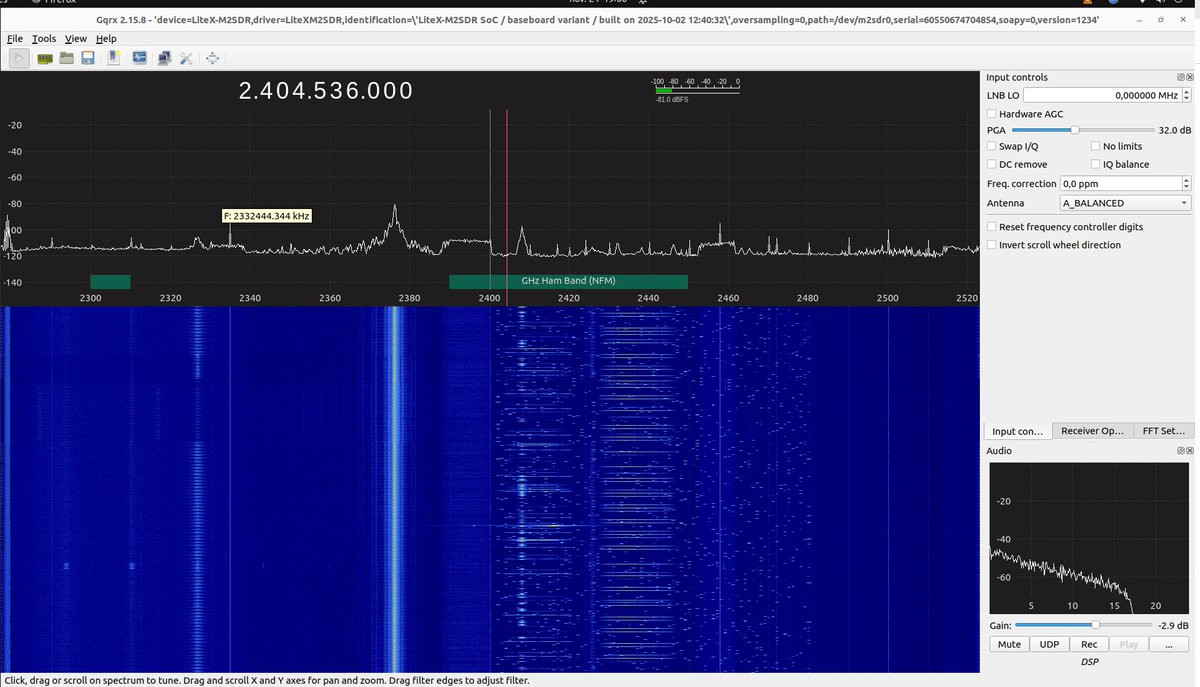Click the UDP streaming button
Viewport: 1200px width, 687px height.
click(x=1049, y=644)
